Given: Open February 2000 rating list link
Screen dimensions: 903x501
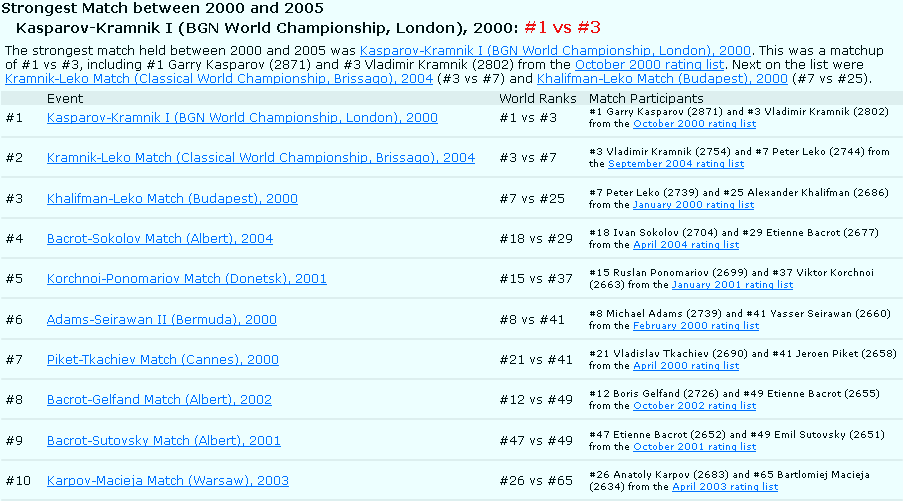Looking at the screenshot, I should pyautogui.click(x=696, y=326).
